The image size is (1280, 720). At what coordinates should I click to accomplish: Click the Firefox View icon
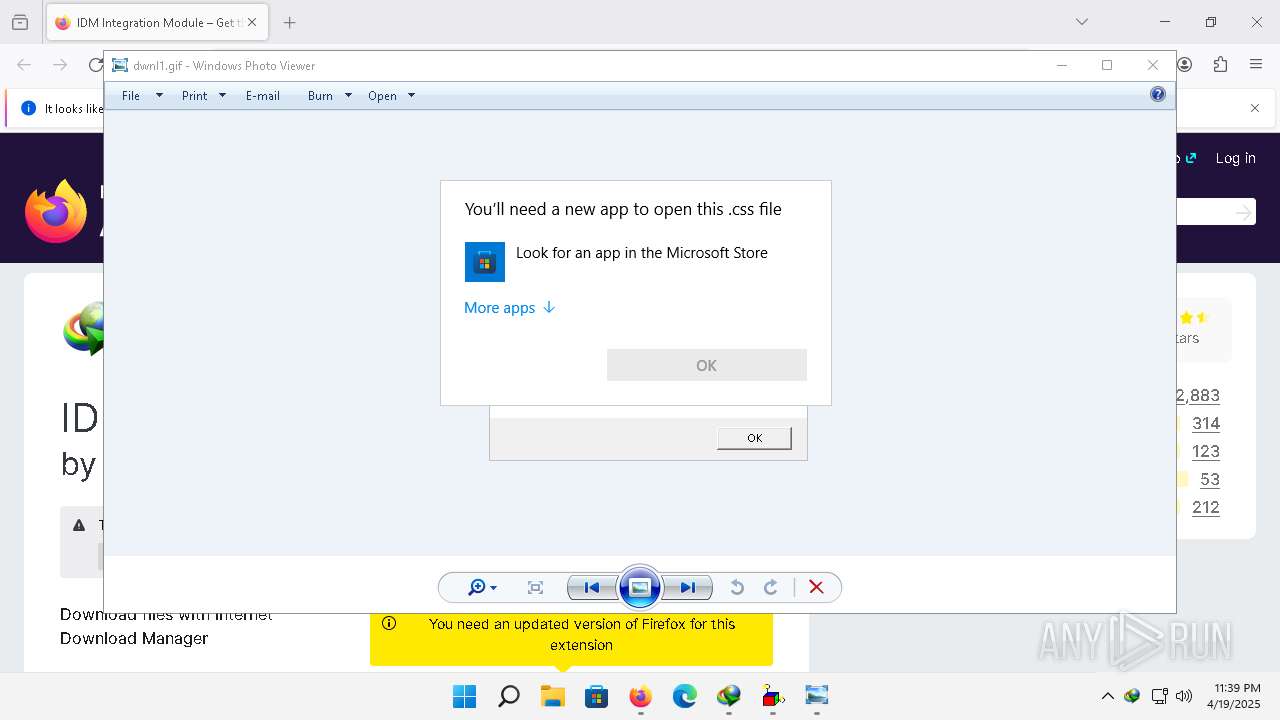[x=20, y=22]
